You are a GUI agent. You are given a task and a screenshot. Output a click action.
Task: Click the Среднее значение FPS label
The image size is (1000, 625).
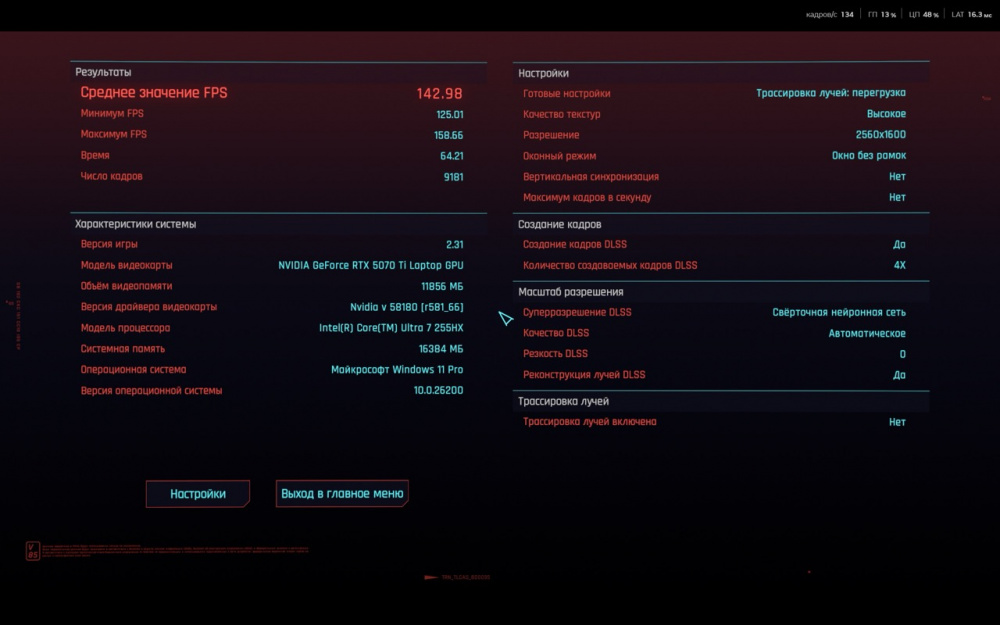(x=154, y=92)
